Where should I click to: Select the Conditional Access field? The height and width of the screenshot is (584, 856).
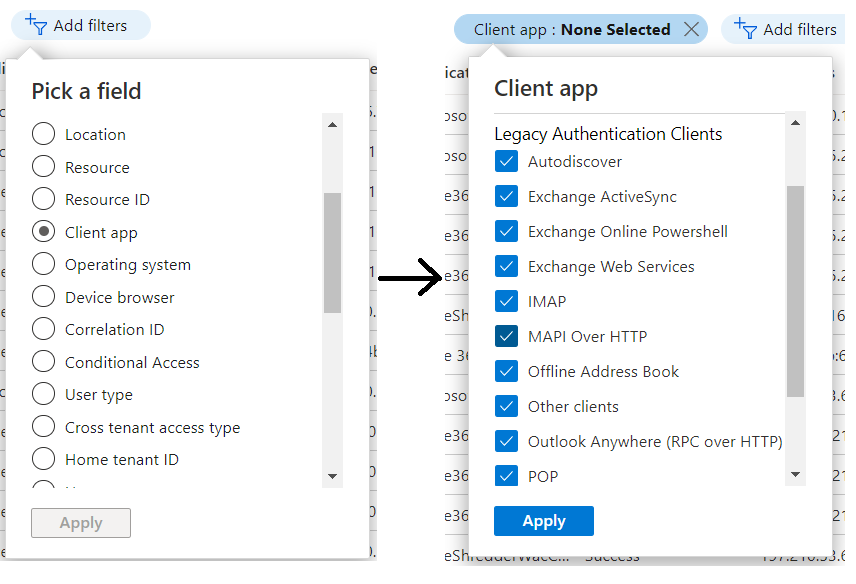click(43, 361)
